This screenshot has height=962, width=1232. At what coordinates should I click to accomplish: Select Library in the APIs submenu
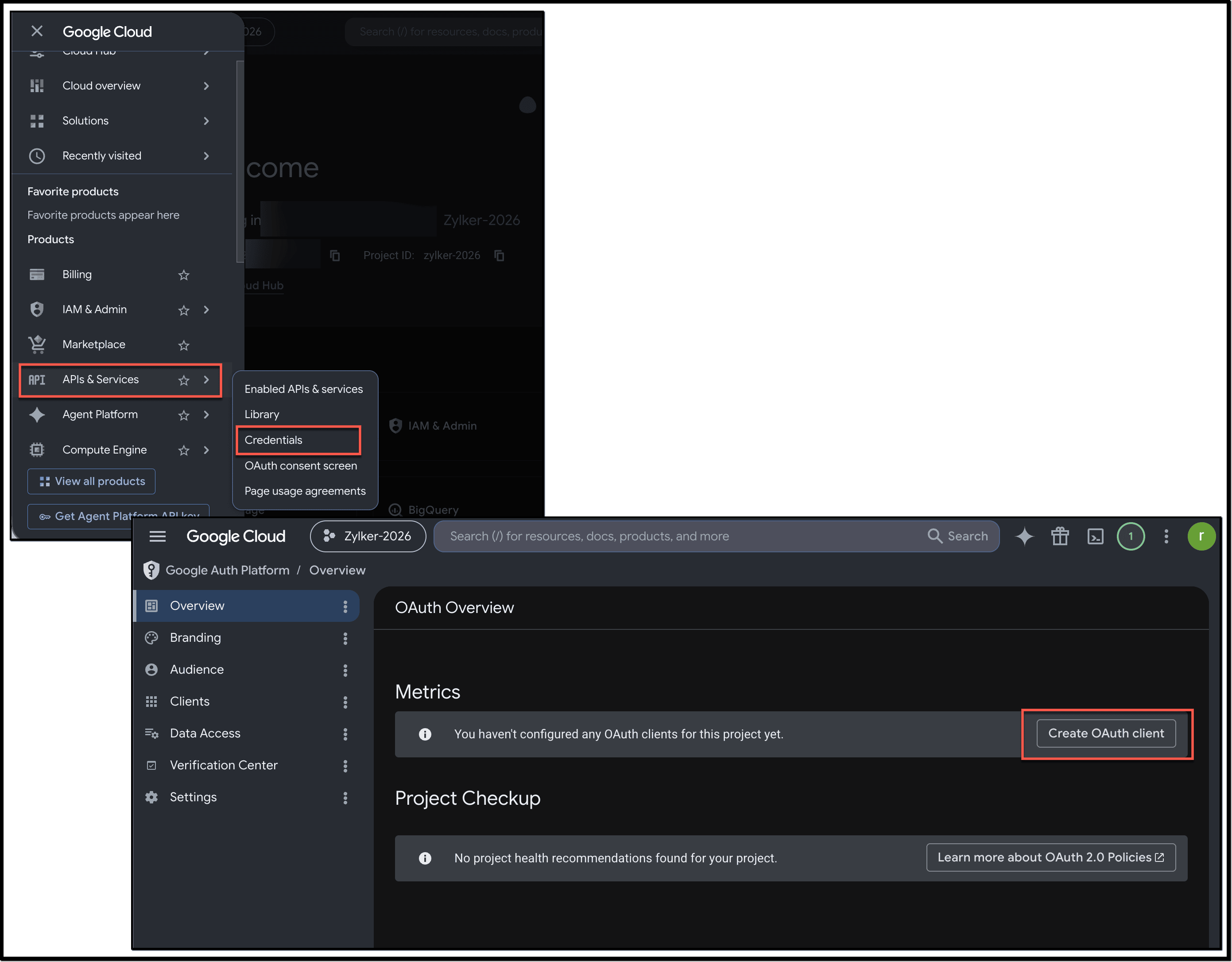coord(262,415)
